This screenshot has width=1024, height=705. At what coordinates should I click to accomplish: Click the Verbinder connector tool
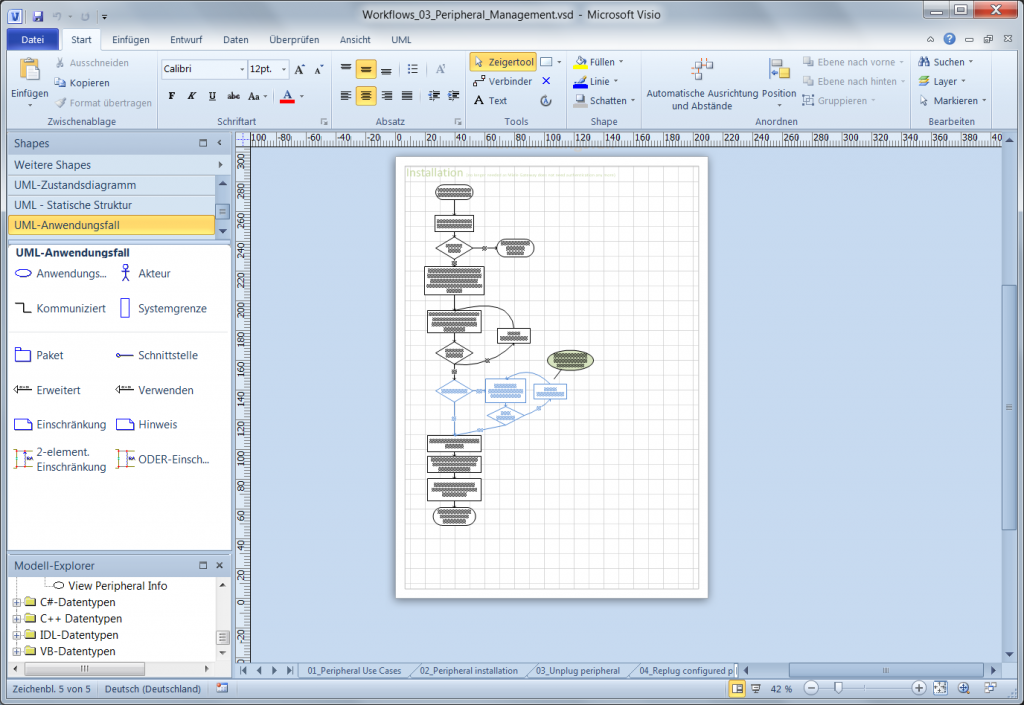coord(503,81)
